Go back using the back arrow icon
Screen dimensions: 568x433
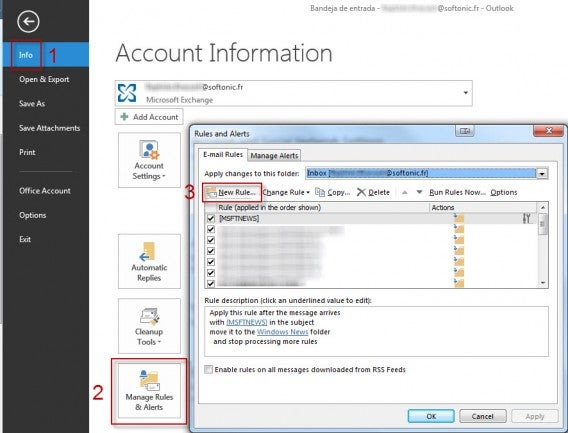coord(28,21)
